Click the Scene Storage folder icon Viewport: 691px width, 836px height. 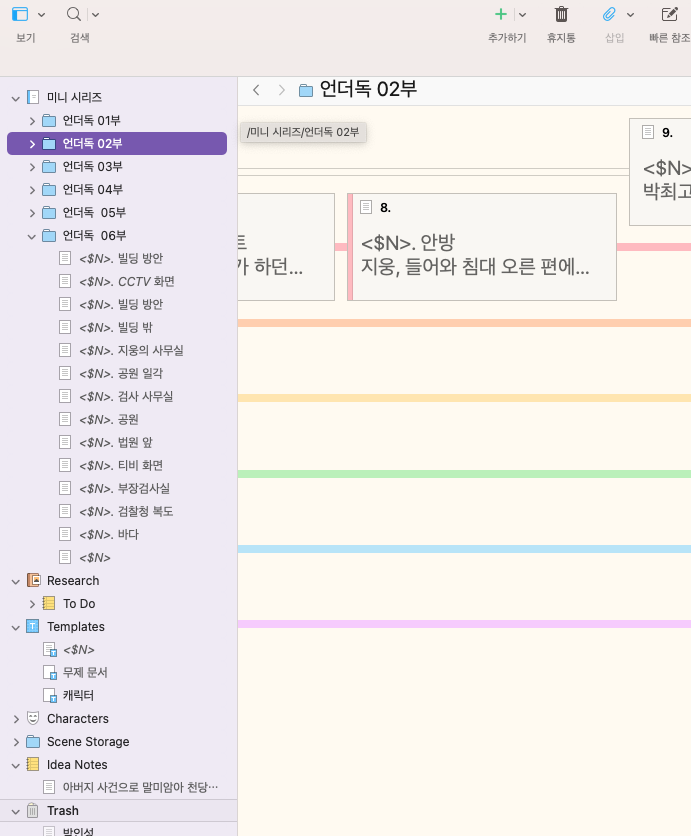coord(33,741)
